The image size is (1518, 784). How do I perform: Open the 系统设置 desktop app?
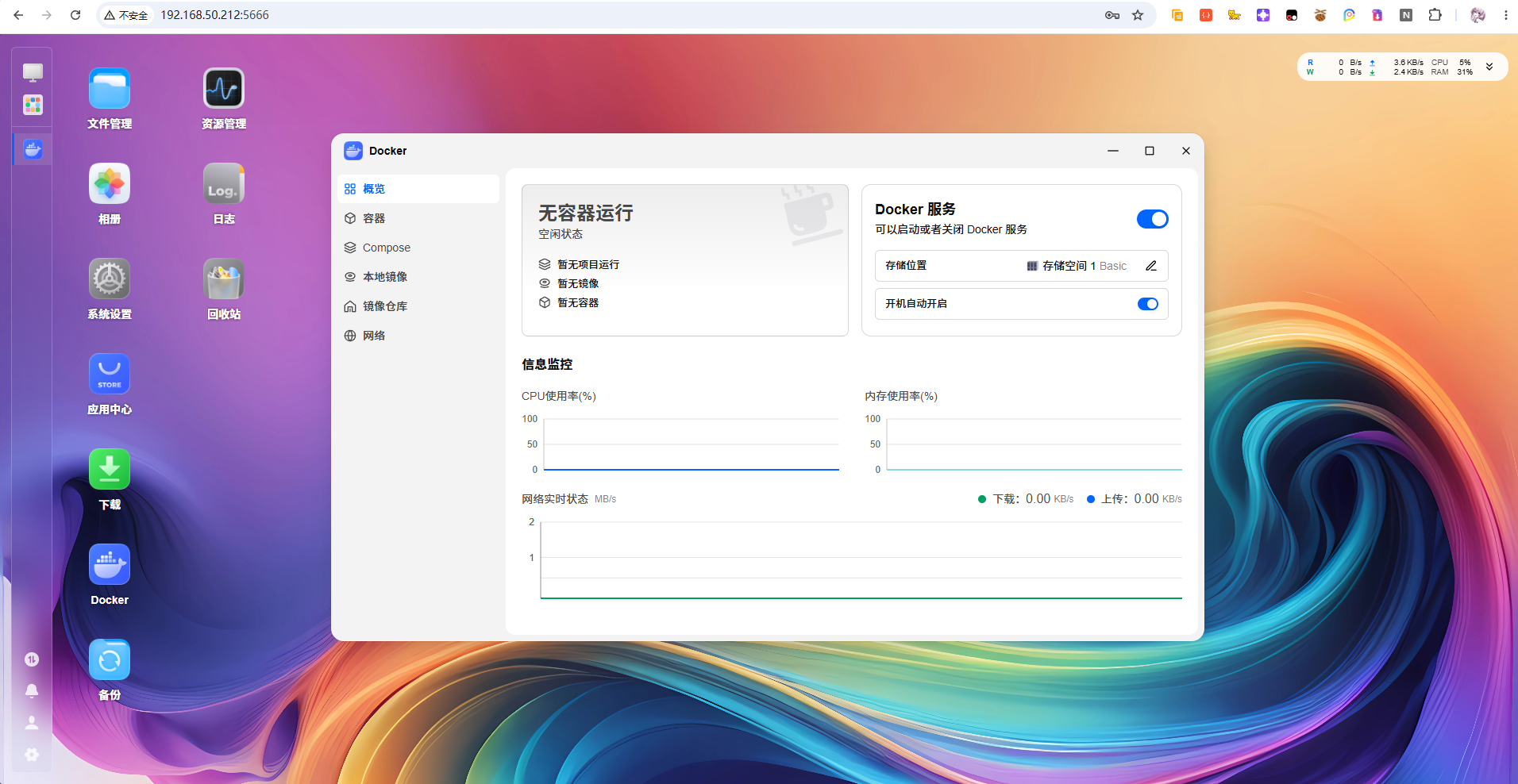click(x=110, y=279)
